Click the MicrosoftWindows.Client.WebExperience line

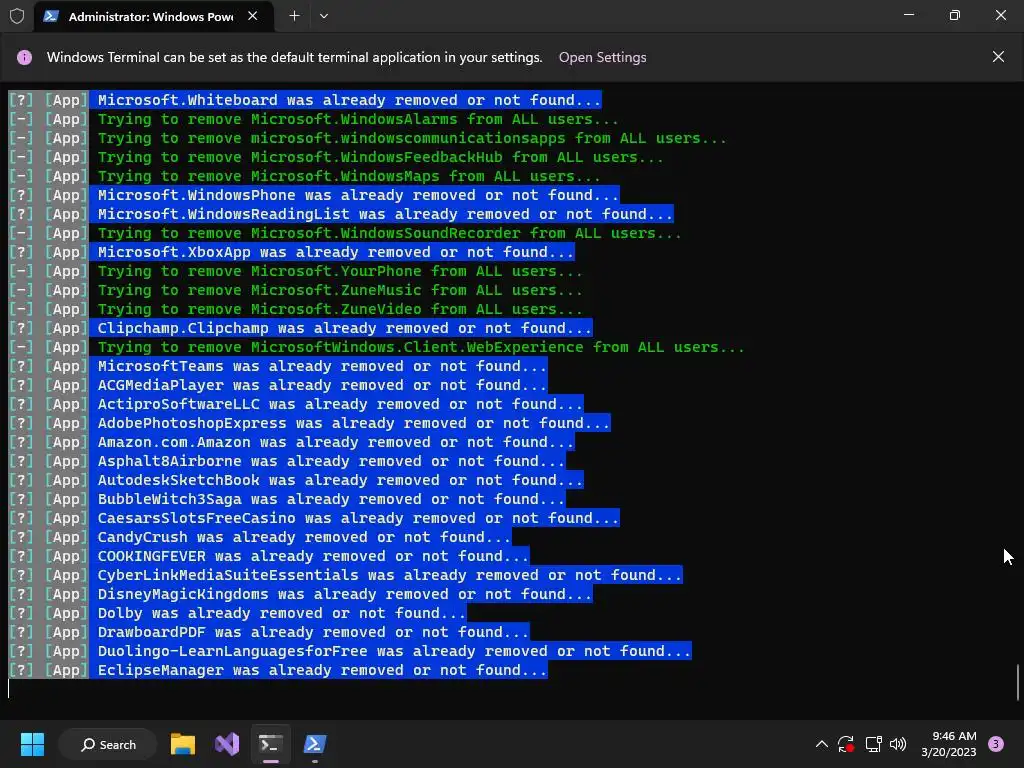pos(376,347)
